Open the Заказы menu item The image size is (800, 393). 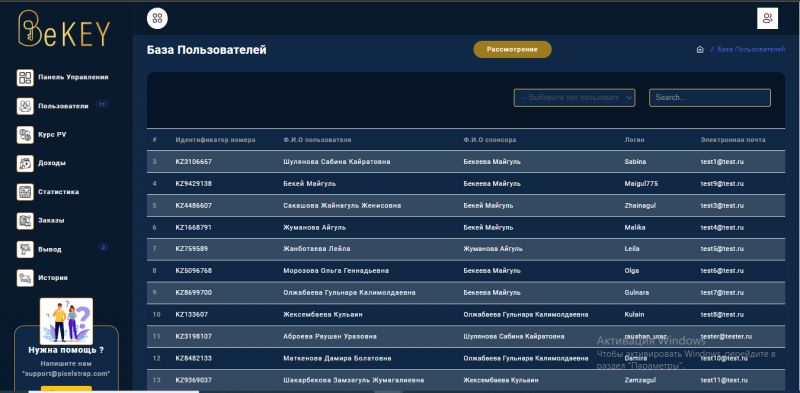[51, 220]
